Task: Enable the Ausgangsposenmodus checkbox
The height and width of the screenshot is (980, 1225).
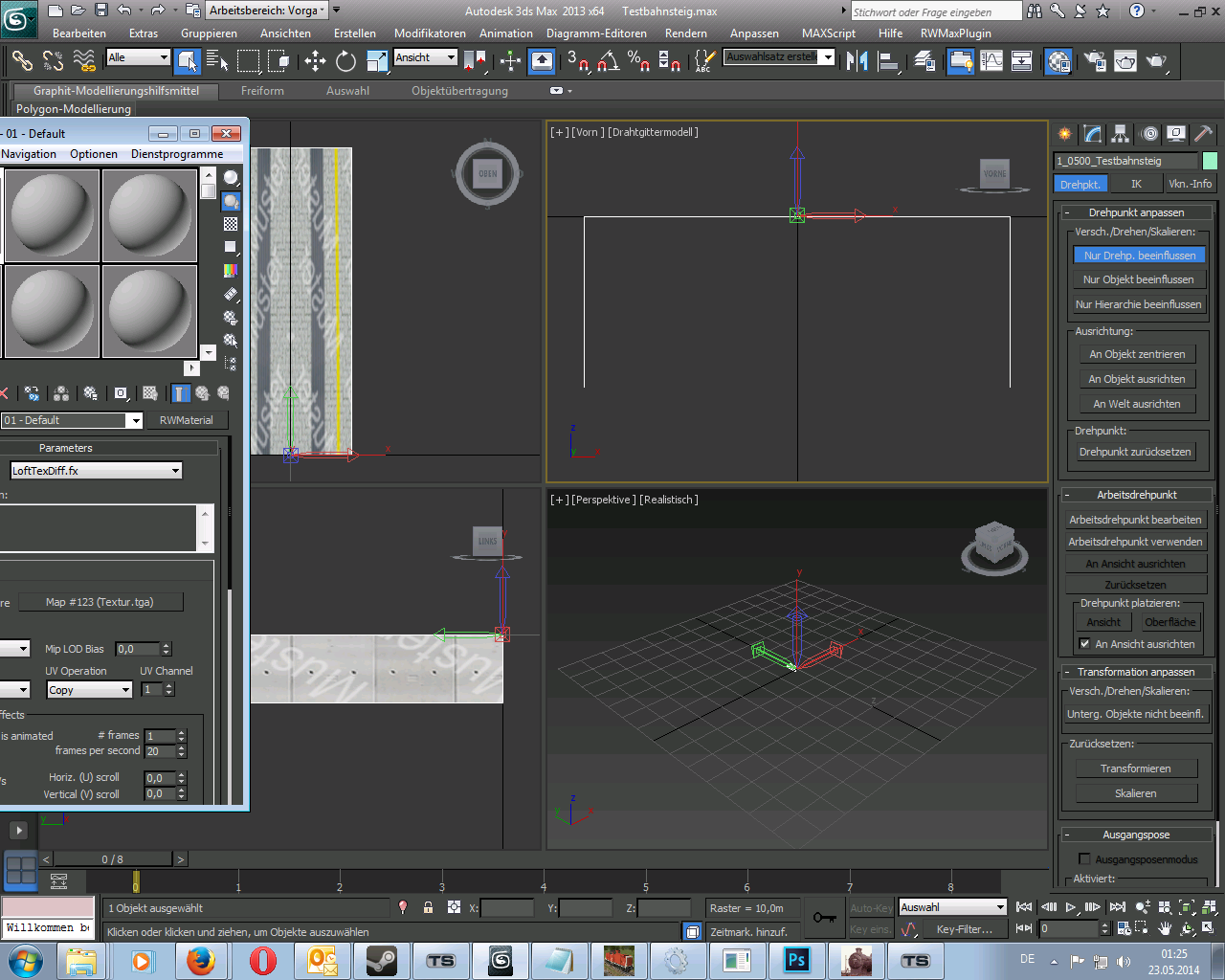Action: click(x=1084, y=859)
